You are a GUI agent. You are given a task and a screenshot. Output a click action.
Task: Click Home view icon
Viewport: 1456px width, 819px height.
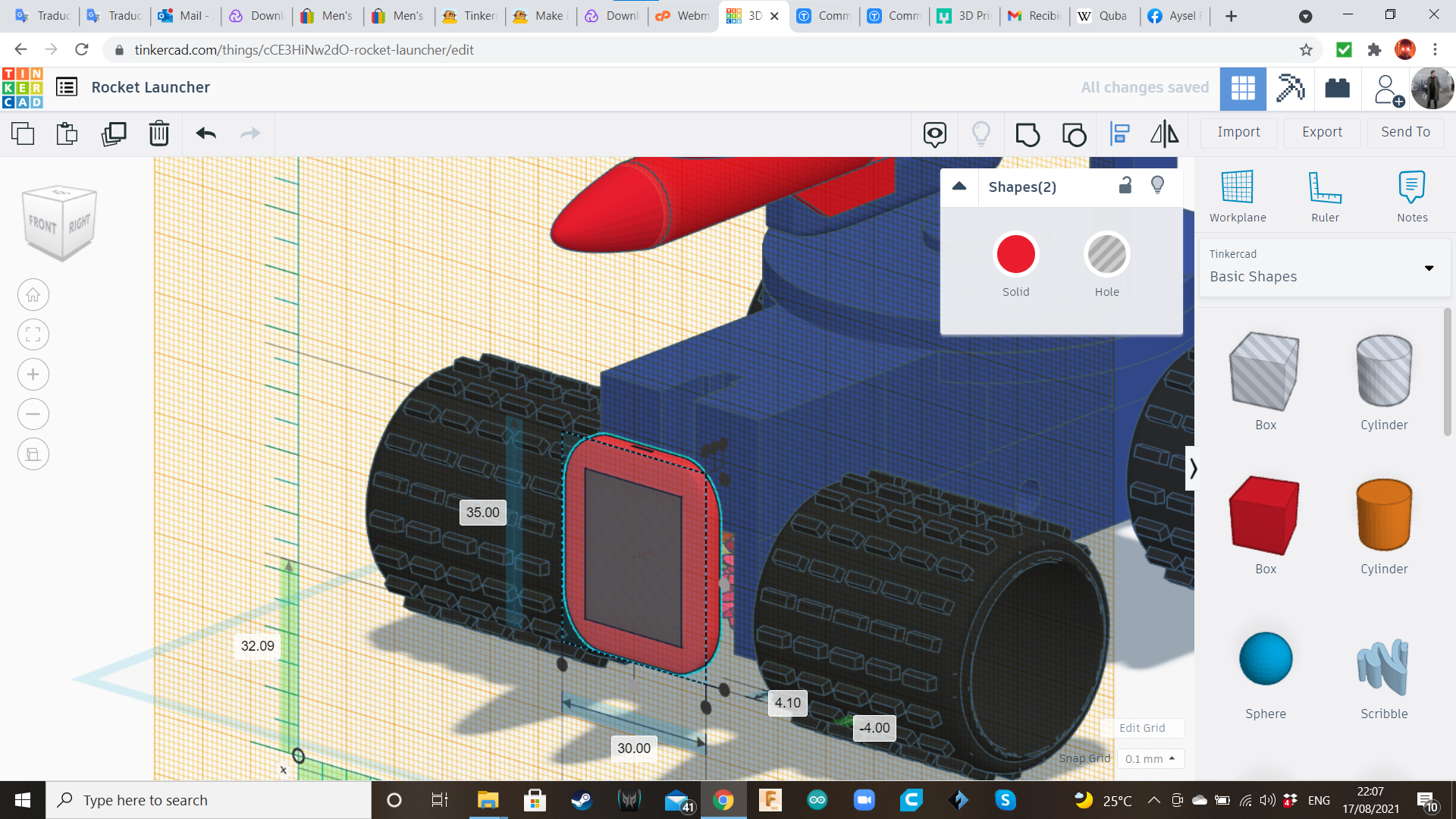[33, 295]
